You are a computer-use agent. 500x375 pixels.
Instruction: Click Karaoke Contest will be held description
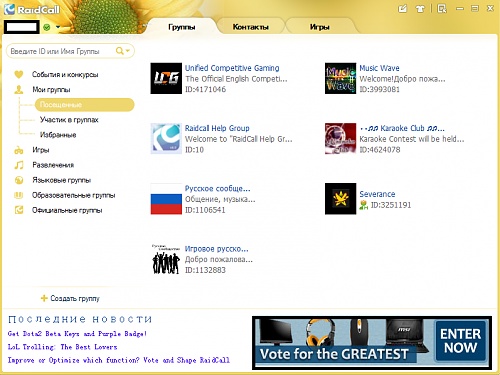click(412, 139)
